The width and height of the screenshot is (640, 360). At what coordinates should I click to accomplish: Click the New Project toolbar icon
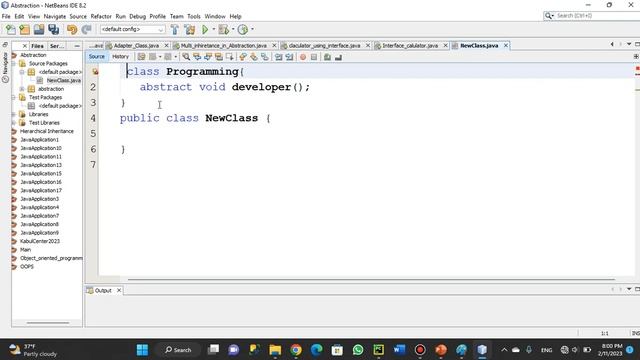pos(24,29)
